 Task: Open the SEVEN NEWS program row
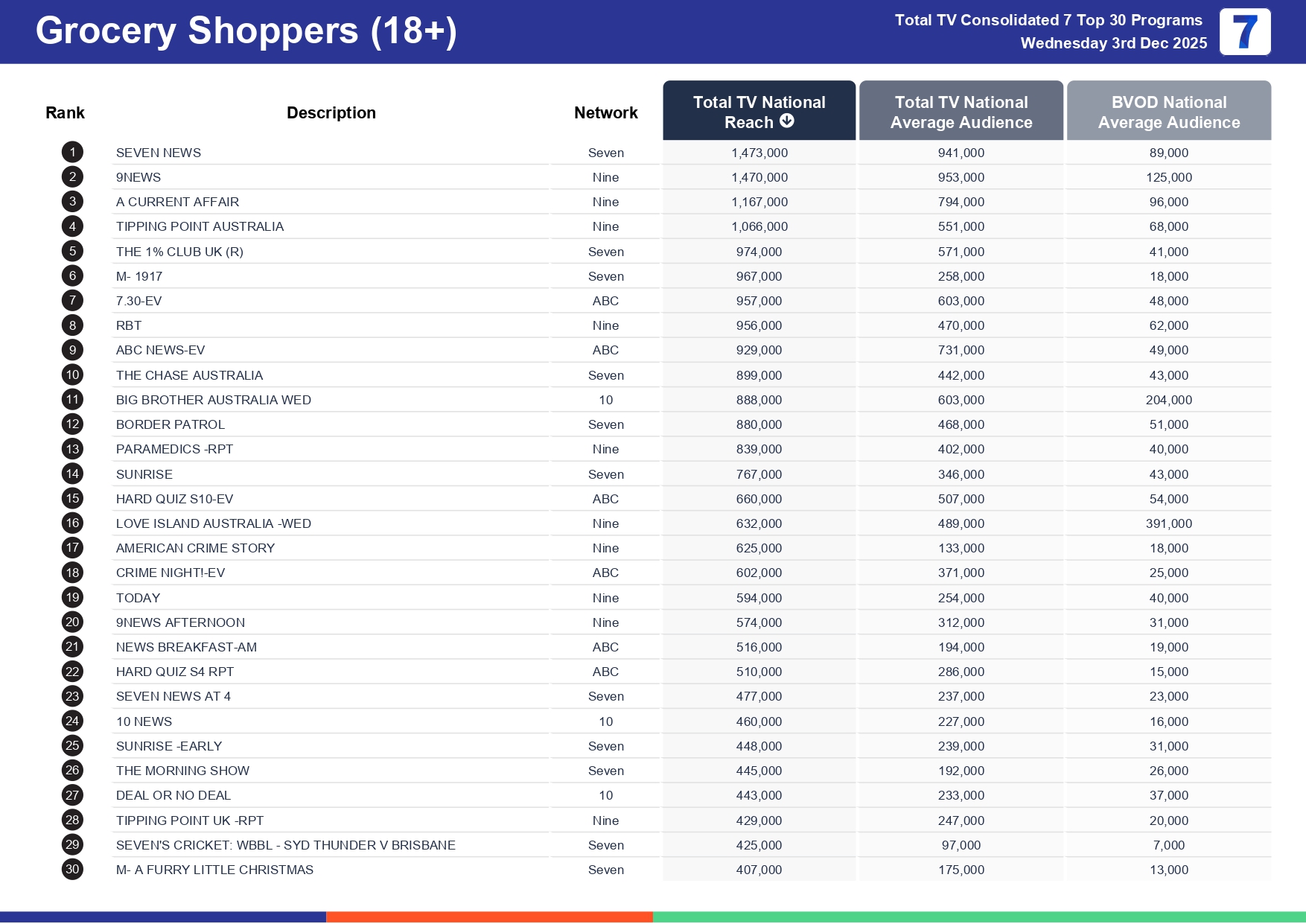click(x=159, y=153)
